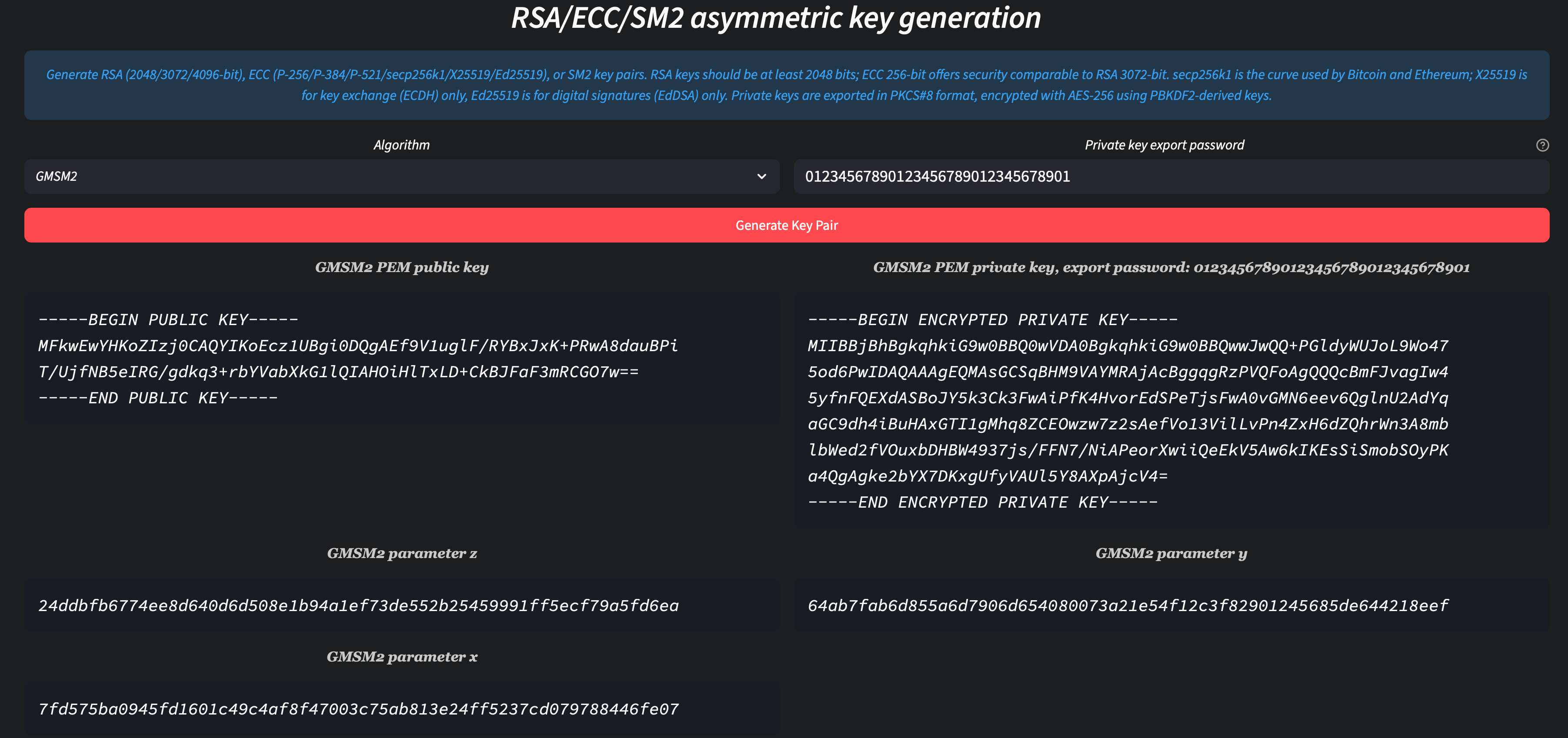
Task: Click the 'END ENCRYPTED PRIVATE KEY' line
Action: 982,502
